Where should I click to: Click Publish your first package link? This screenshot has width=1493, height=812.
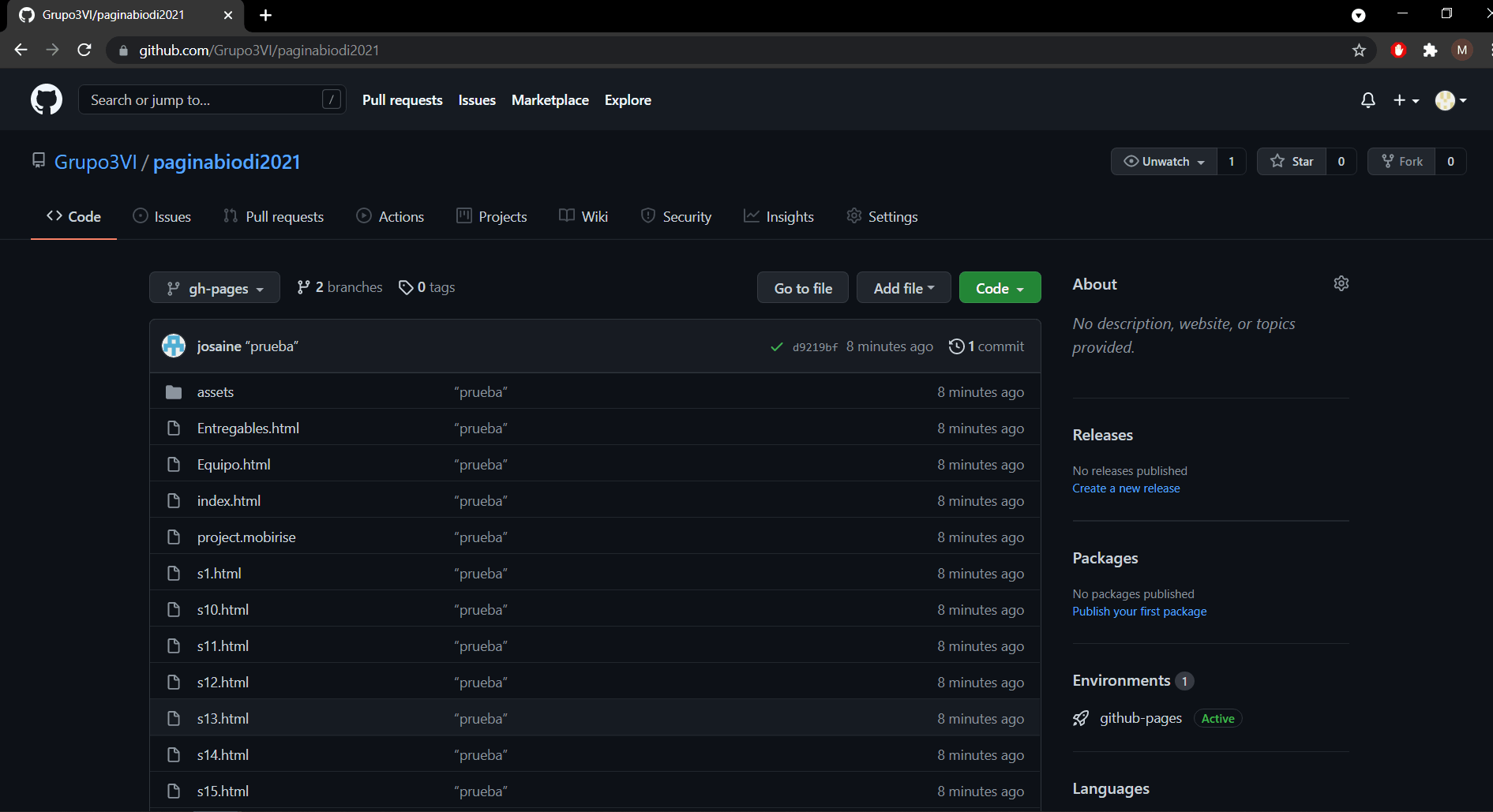tap(1139, 612)
